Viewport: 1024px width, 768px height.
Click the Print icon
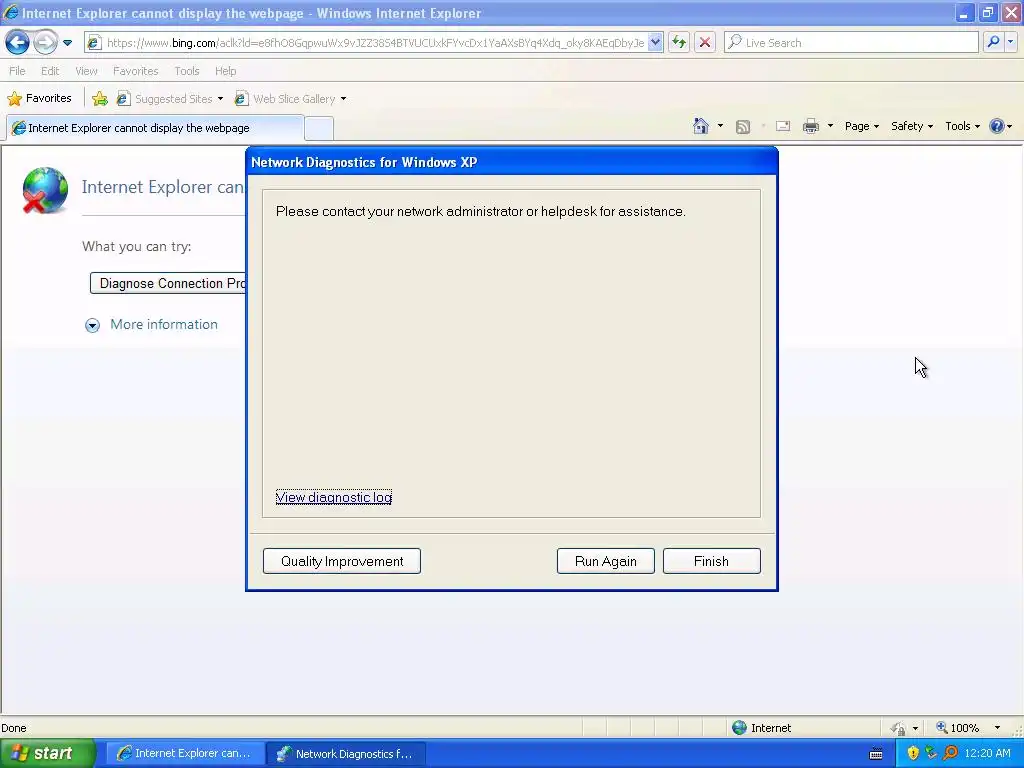pos(811,127)
